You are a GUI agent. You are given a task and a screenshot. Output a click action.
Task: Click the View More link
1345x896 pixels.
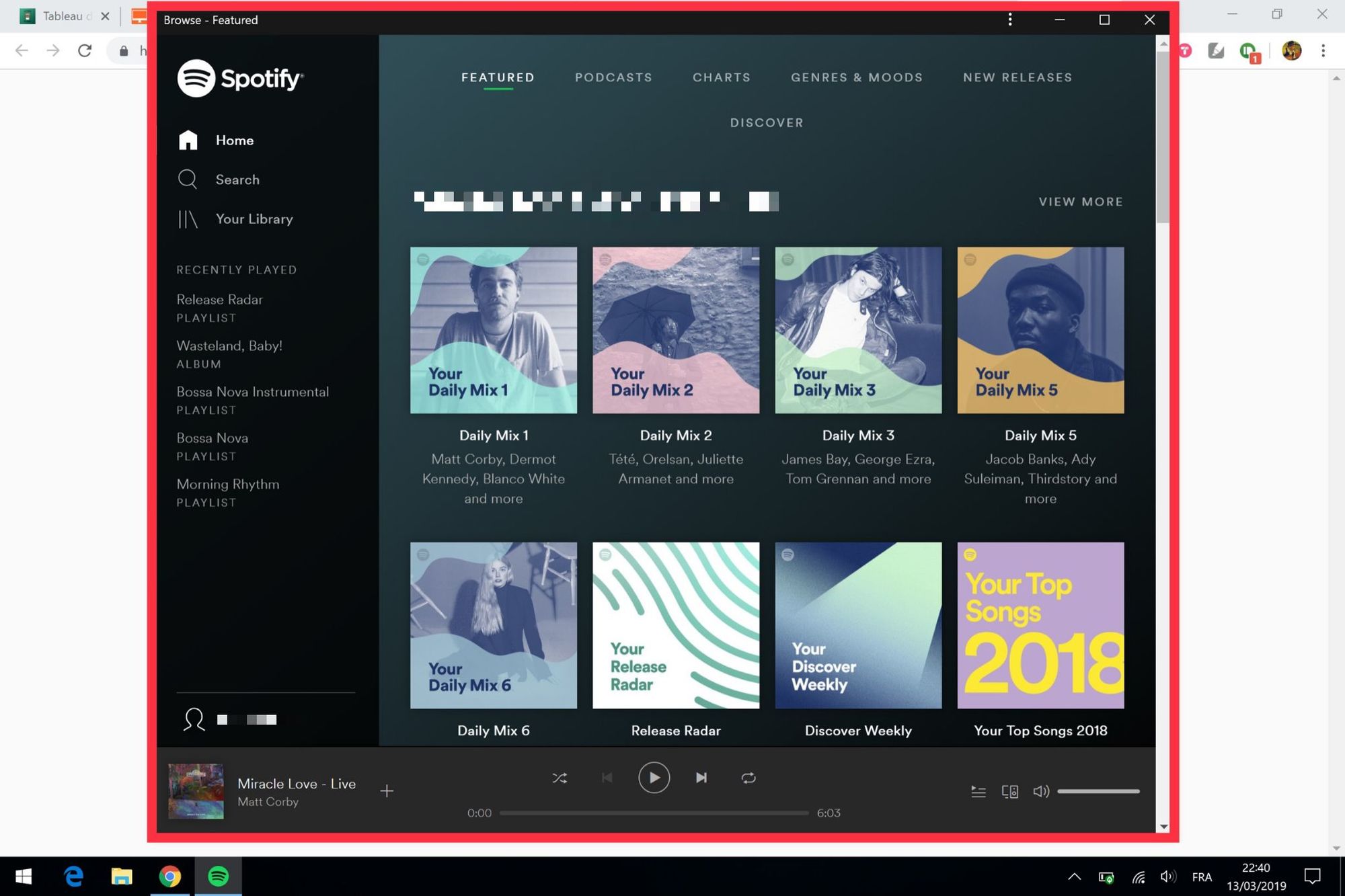coord(1080,202)
